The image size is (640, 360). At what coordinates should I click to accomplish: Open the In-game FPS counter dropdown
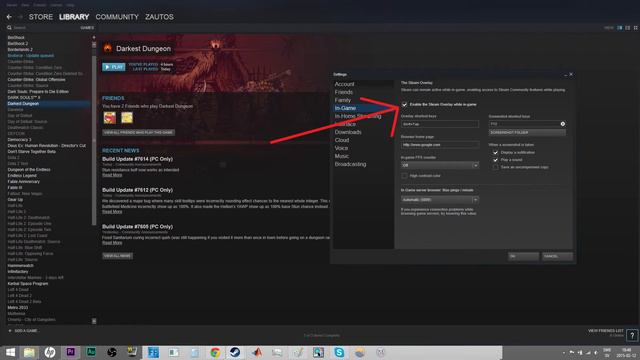click(440, 165)
